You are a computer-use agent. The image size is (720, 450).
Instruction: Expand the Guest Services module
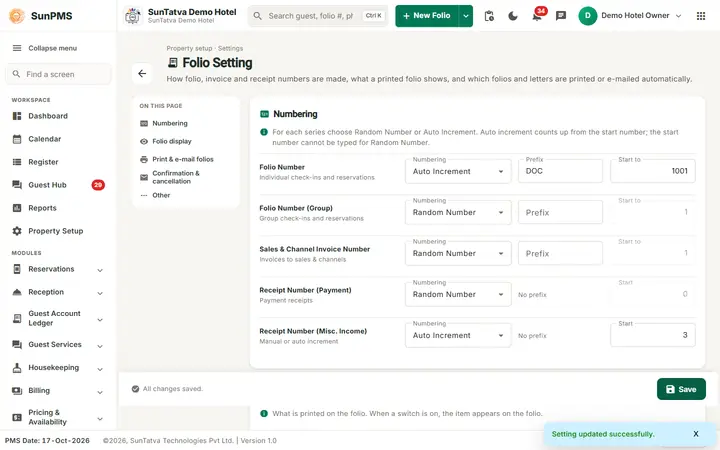(100, 346)
